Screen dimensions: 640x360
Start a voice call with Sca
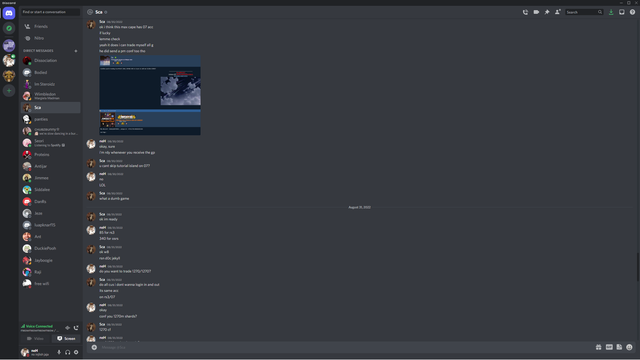[x=525, y=12]
